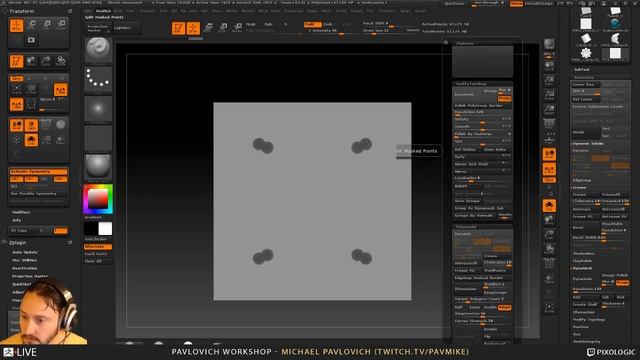
Task: Toggle the Edit icon in the Transform panel
Action: pyautogui.click(x=16, y=61)
